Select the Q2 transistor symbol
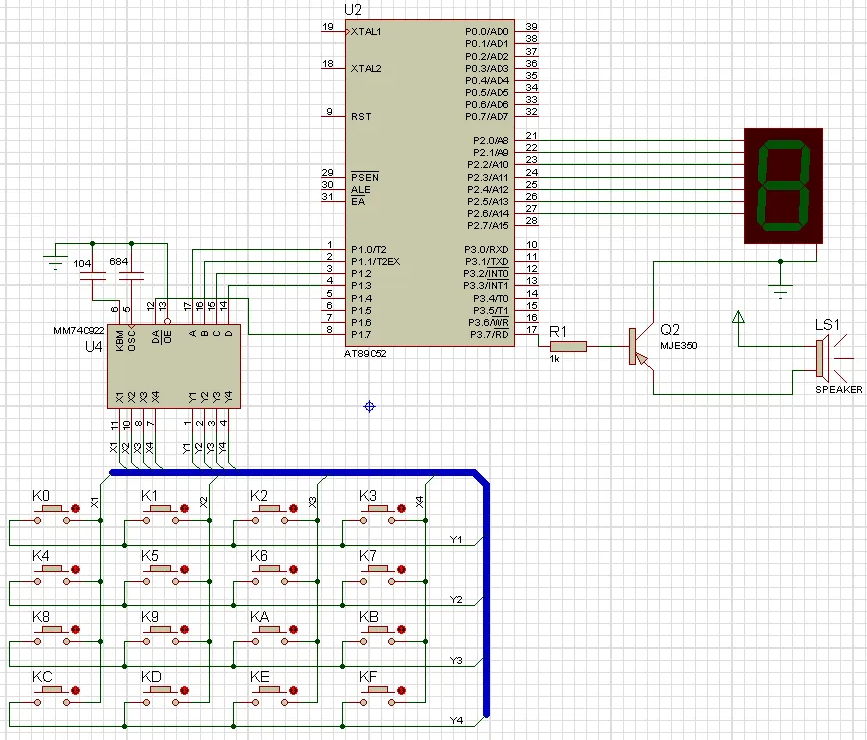The image size is (867, 740). pyautogui.click(x=639, y=347)
